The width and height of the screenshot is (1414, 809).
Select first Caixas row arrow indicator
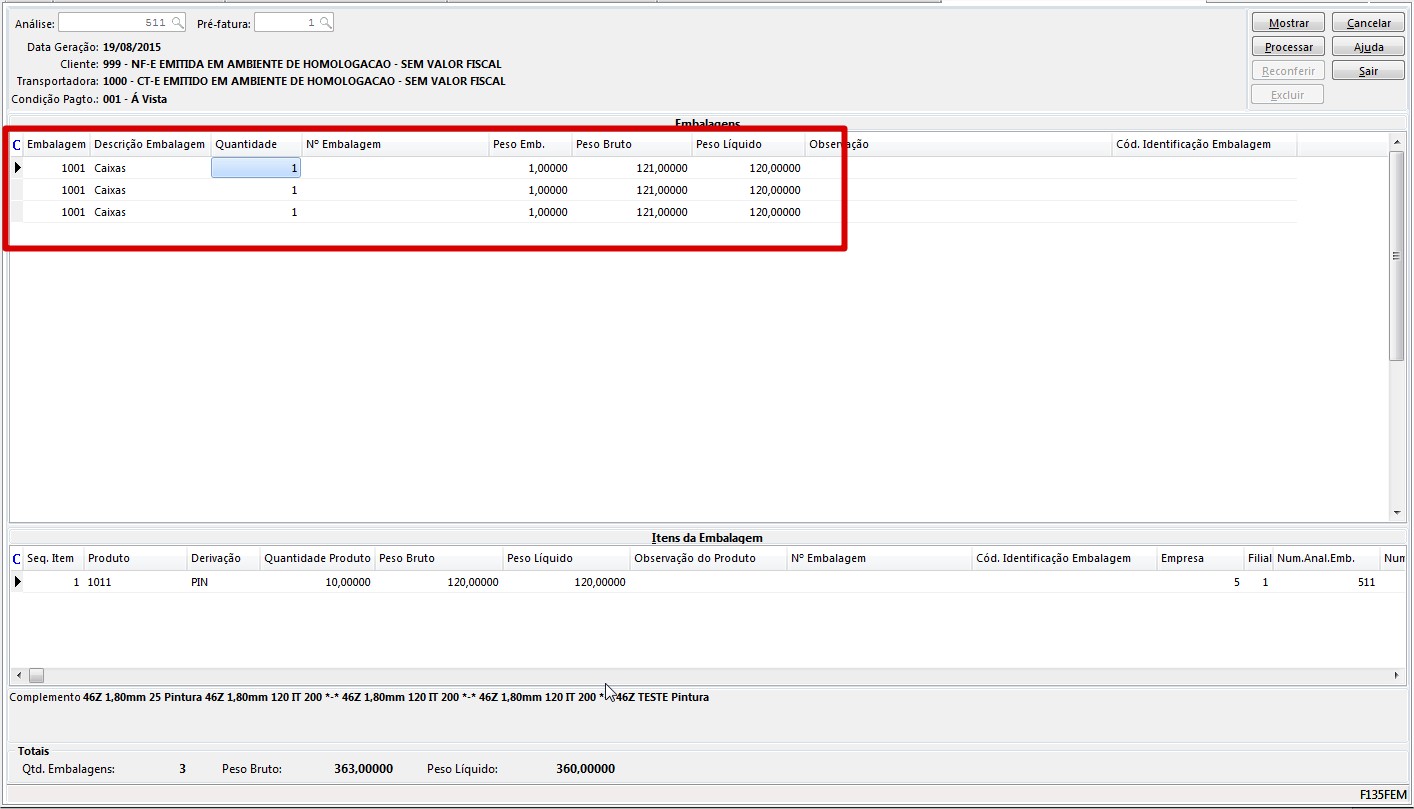pyautogui.click(x=17, y=168)
